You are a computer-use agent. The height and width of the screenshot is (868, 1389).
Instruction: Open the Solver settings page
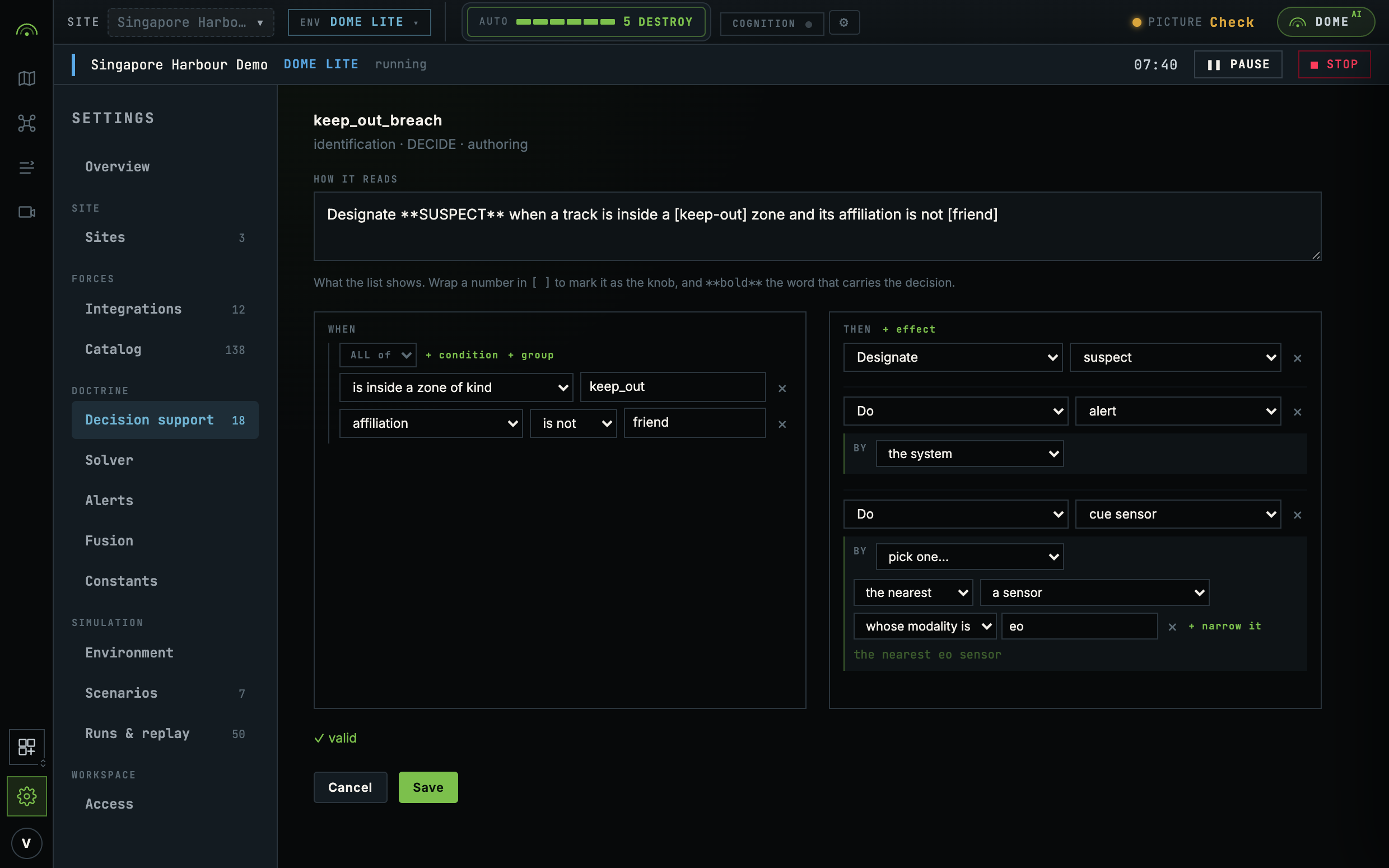pyautogui.click(x=165, y=460)
